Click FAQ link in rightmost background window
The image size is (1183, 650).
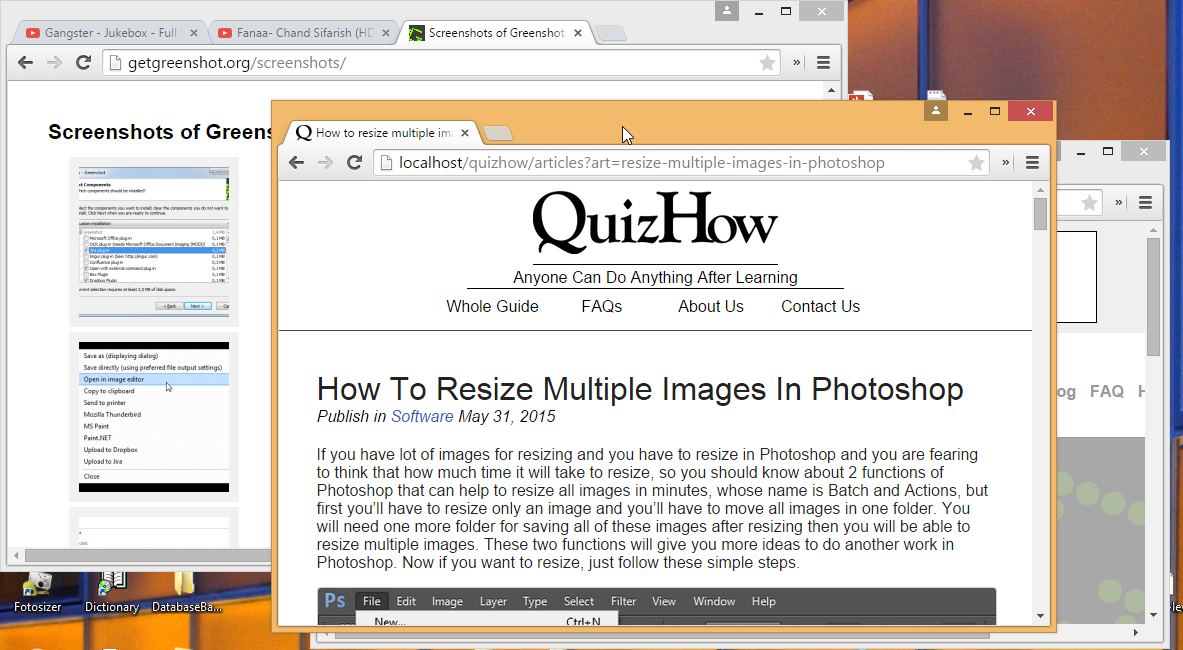point(1107,391)
